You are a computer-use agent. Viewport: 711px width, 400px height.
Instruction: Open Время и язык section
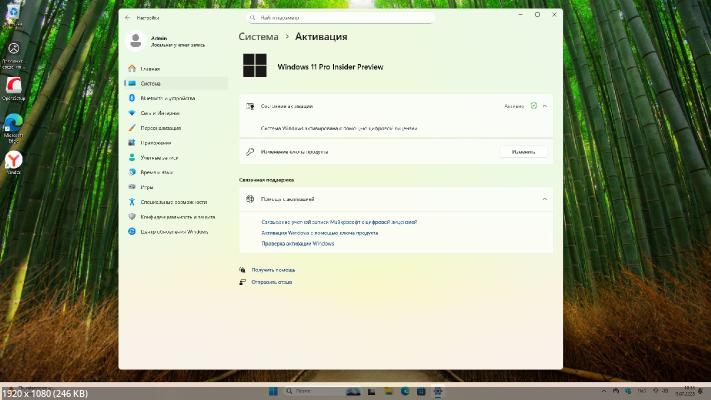tap(176, 172)
